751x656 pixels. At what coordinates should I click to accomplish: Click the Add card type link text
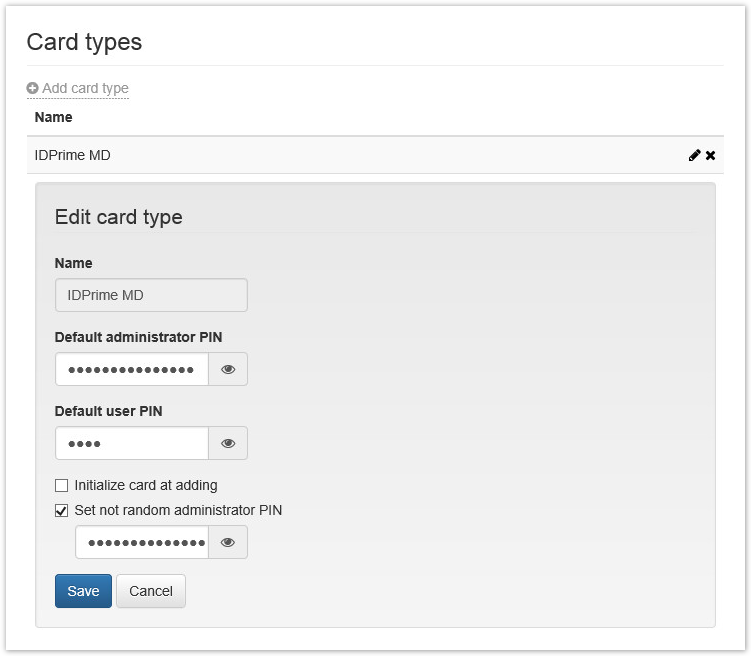(x=85, y=88)
